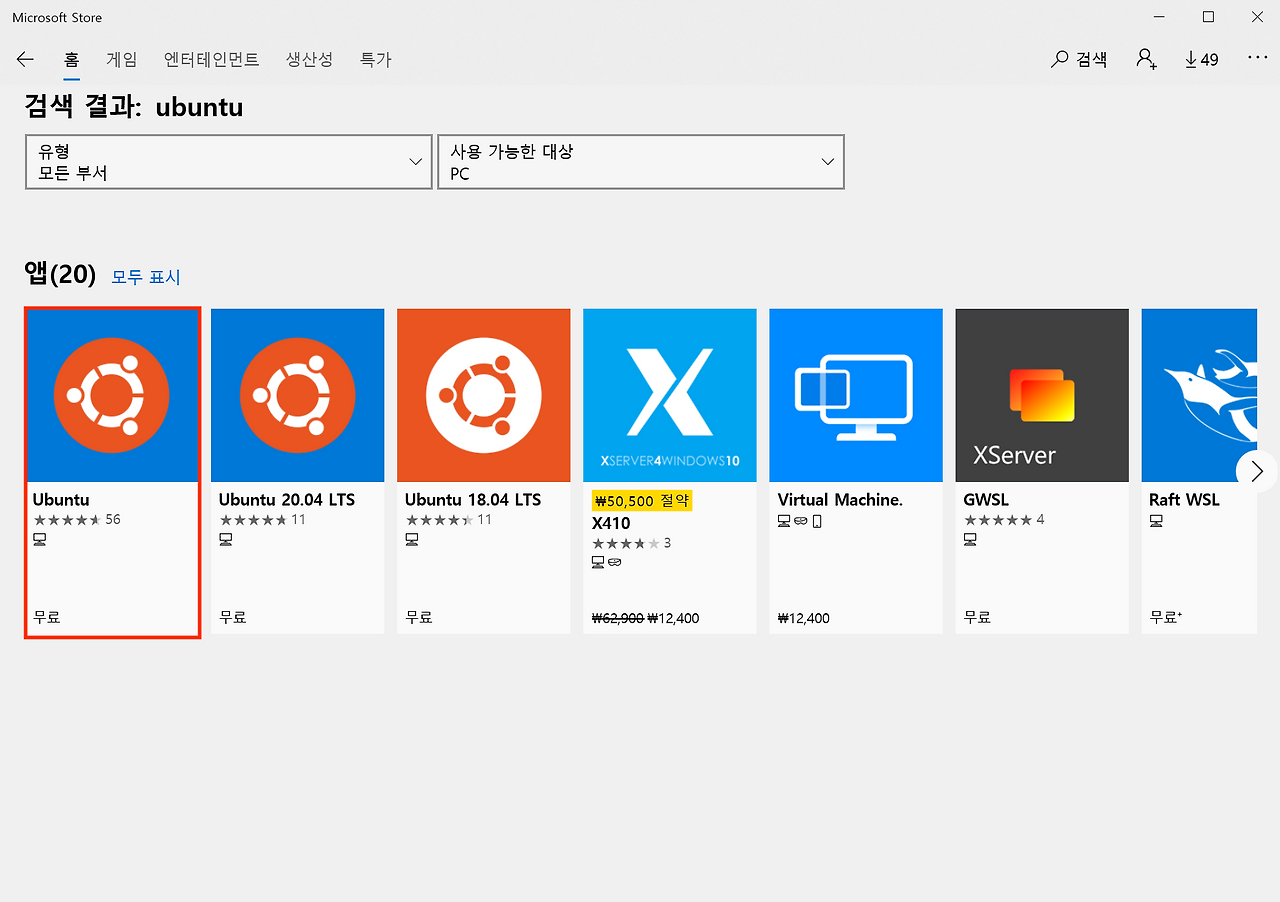This screenshot has width=1280, height=902.
Task: Open the X410 XServer4Windows10 tile image
Action: click(670, 395)
